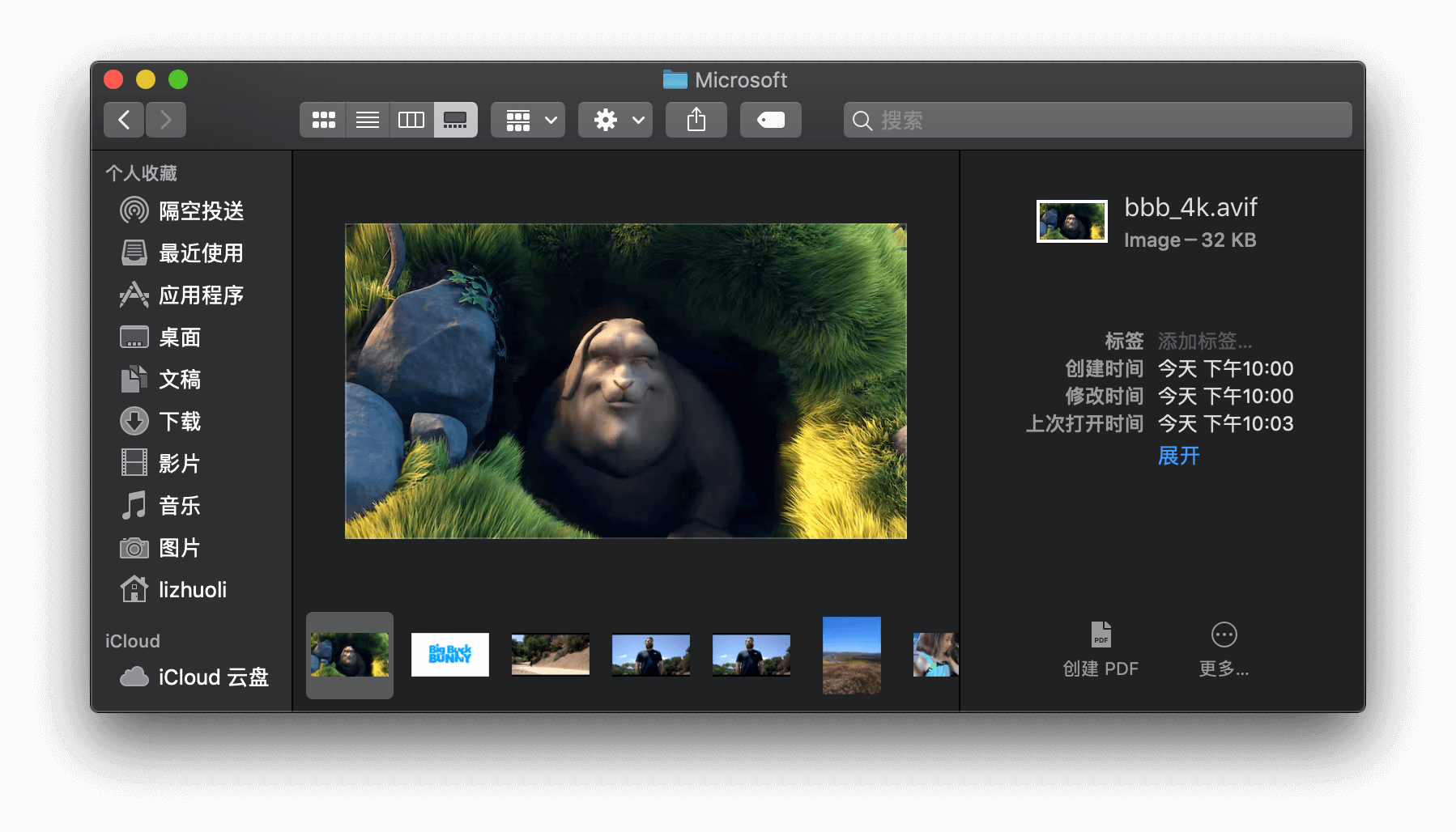Go back with the left chevron button

coord(124,120)
